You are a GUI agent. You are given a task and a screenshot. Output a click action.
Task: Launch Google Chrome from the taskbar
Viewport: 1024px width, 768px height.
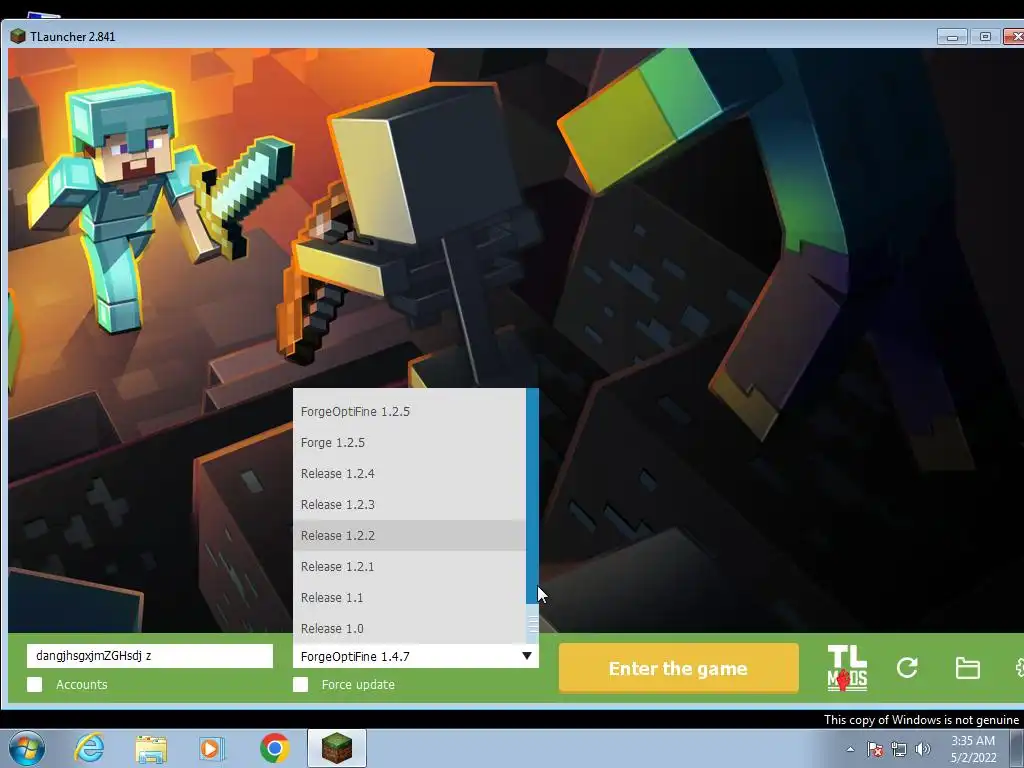[x=274, y=748]
